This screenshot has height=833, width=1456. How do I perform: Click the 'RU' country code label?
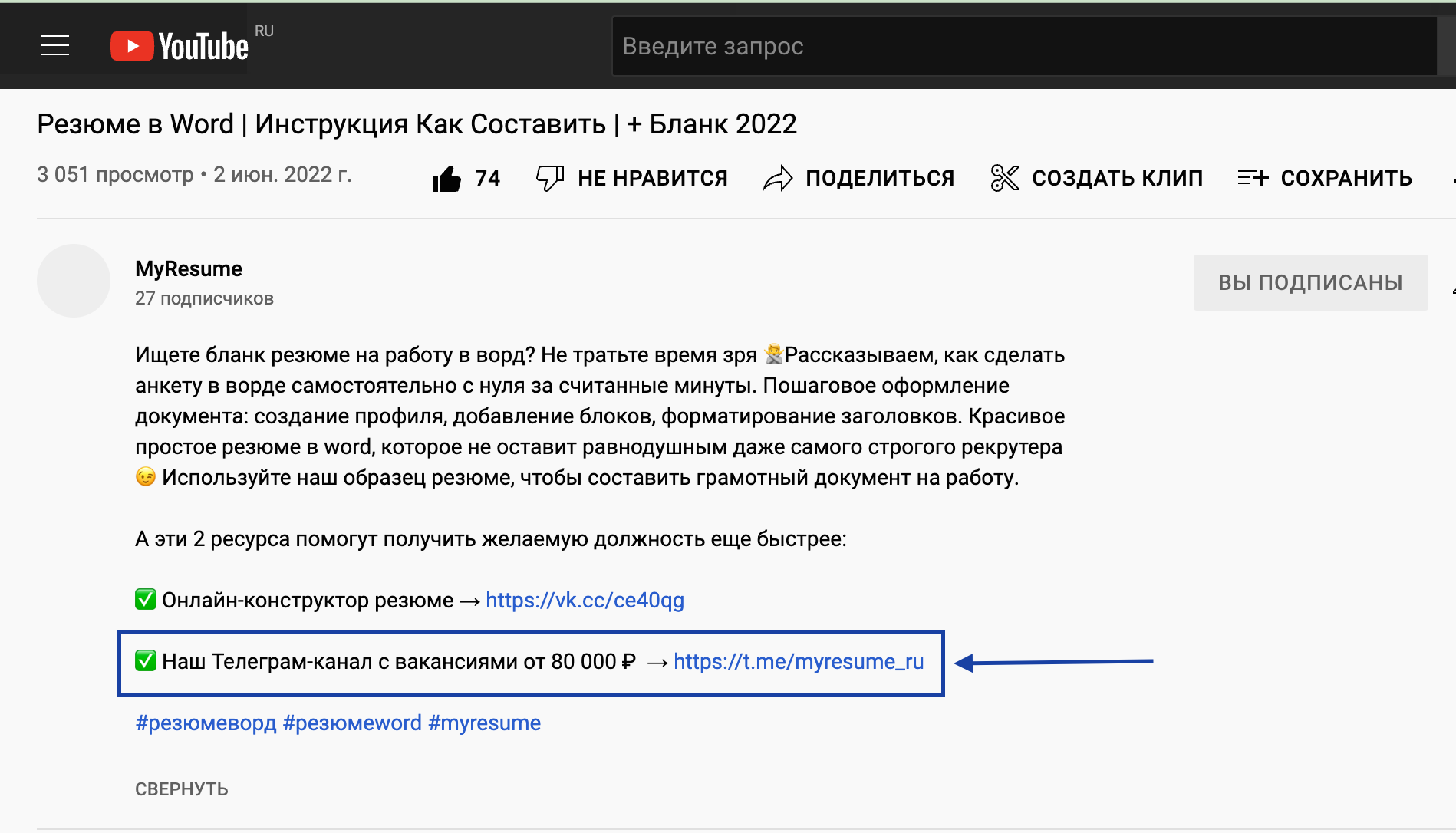[x=264, y=31]
